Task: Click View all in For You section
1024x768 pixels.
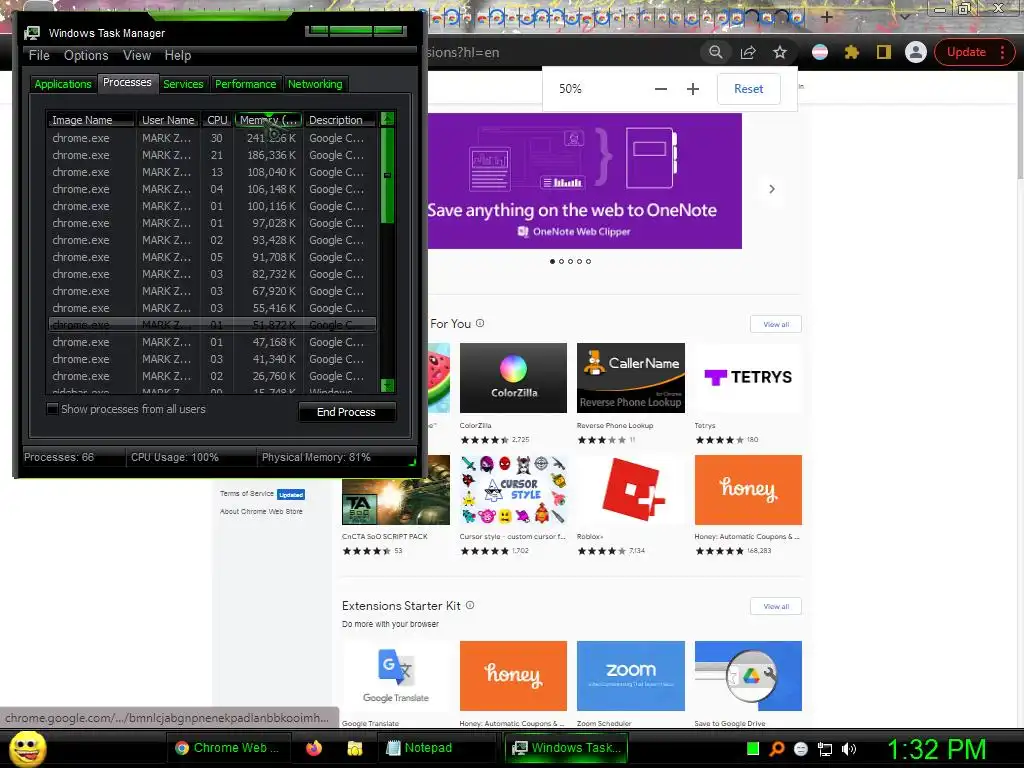Action: coord(776,324)
